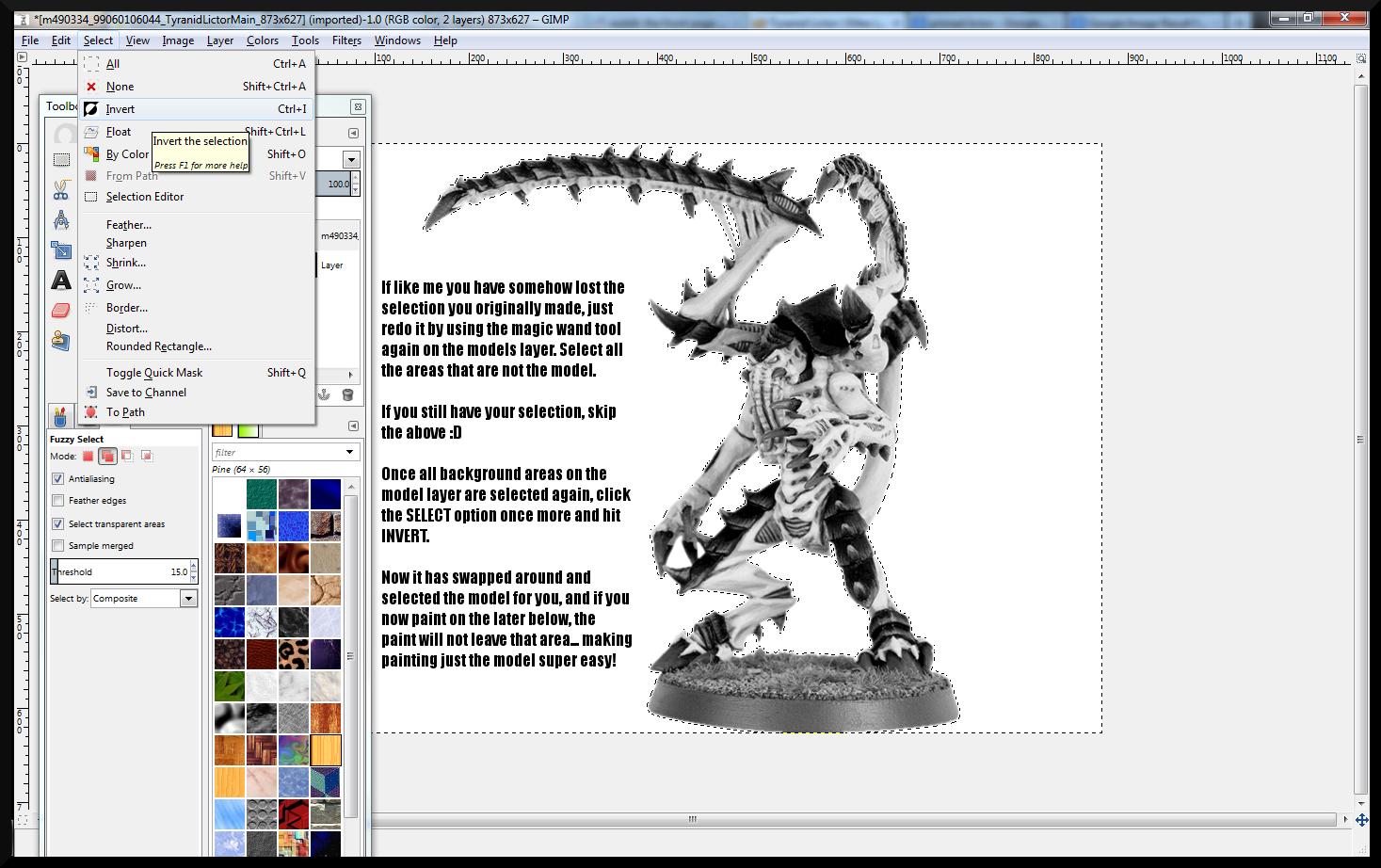Screen dimensions: 1381x868
Task: Open the Layer menu in menu bar
Action: pos(220,40)
